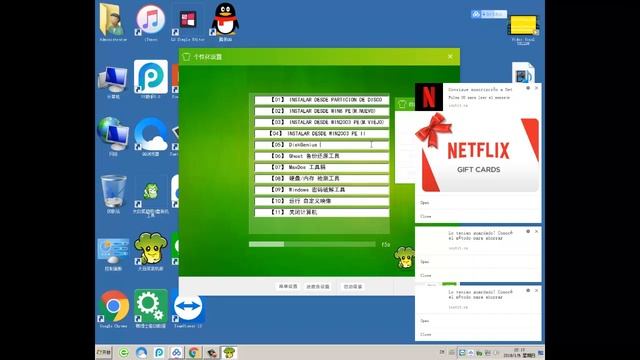640x360 pixels.
Task: Open the QQ penguin desktop icon
Action: tap(225, 21)
